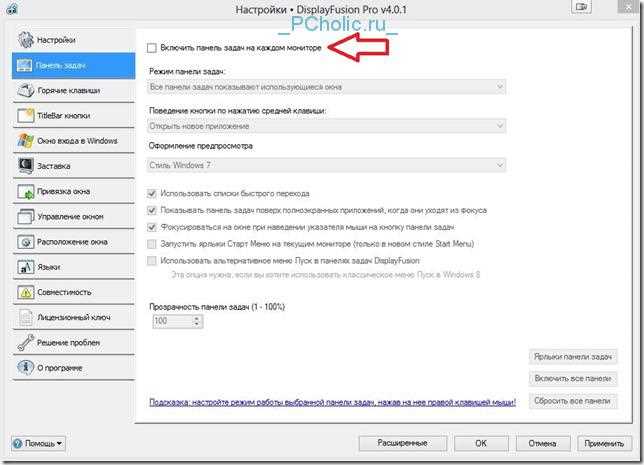Screen dimensions: 644x465
Task: Select the Горячие клавиши keyboard icon
Action: [25, 90]
